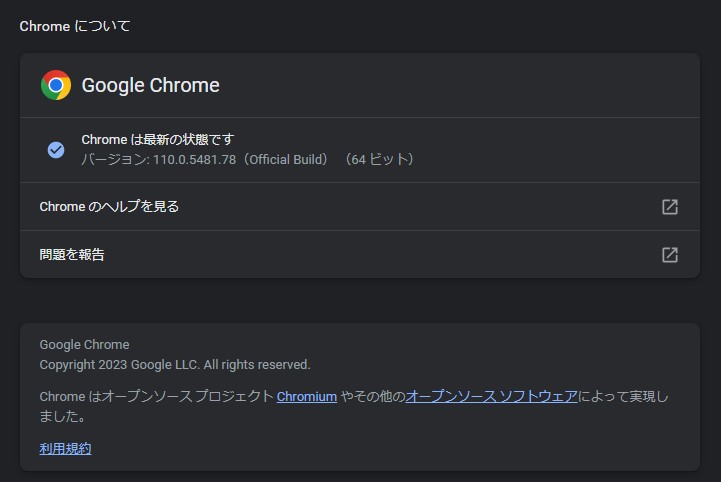Click the Chrome はオープンソースプロジェクト description text
The width and height of the screenshot is (721, 482).
pyautogui.click(x=156, y=396)
